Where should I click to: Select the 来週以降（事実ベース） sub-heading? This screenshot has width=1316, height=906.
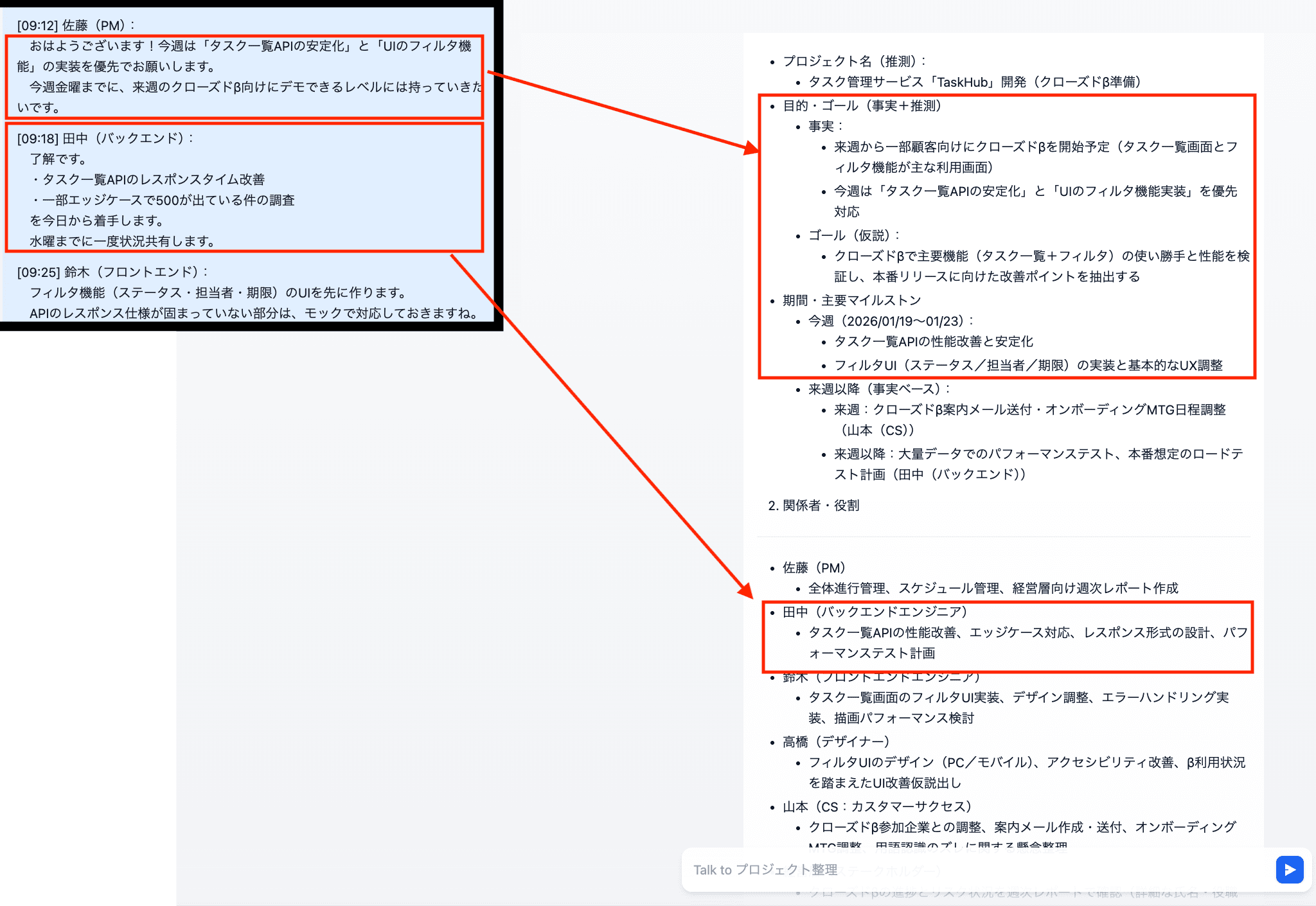pos(878,389)
